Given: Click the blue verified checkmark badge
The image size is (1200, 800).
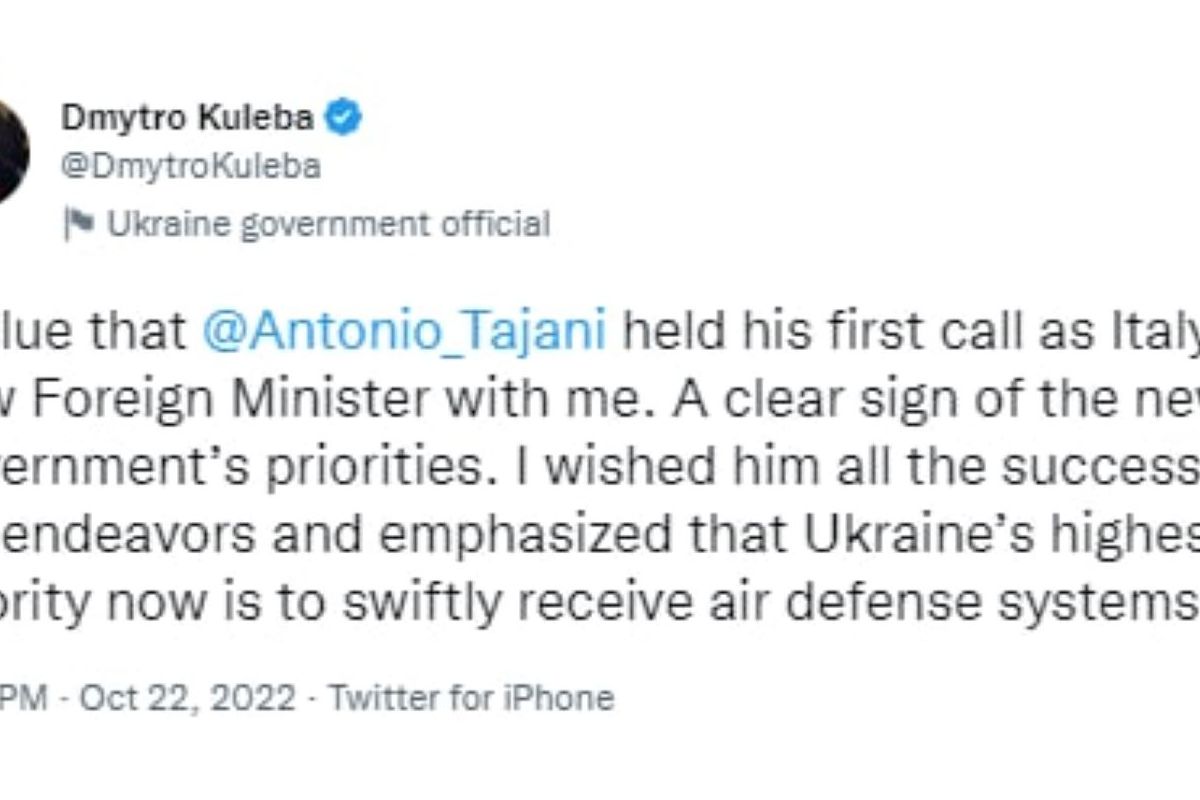Looking at the screenshot, I should [x=346, y=118].
